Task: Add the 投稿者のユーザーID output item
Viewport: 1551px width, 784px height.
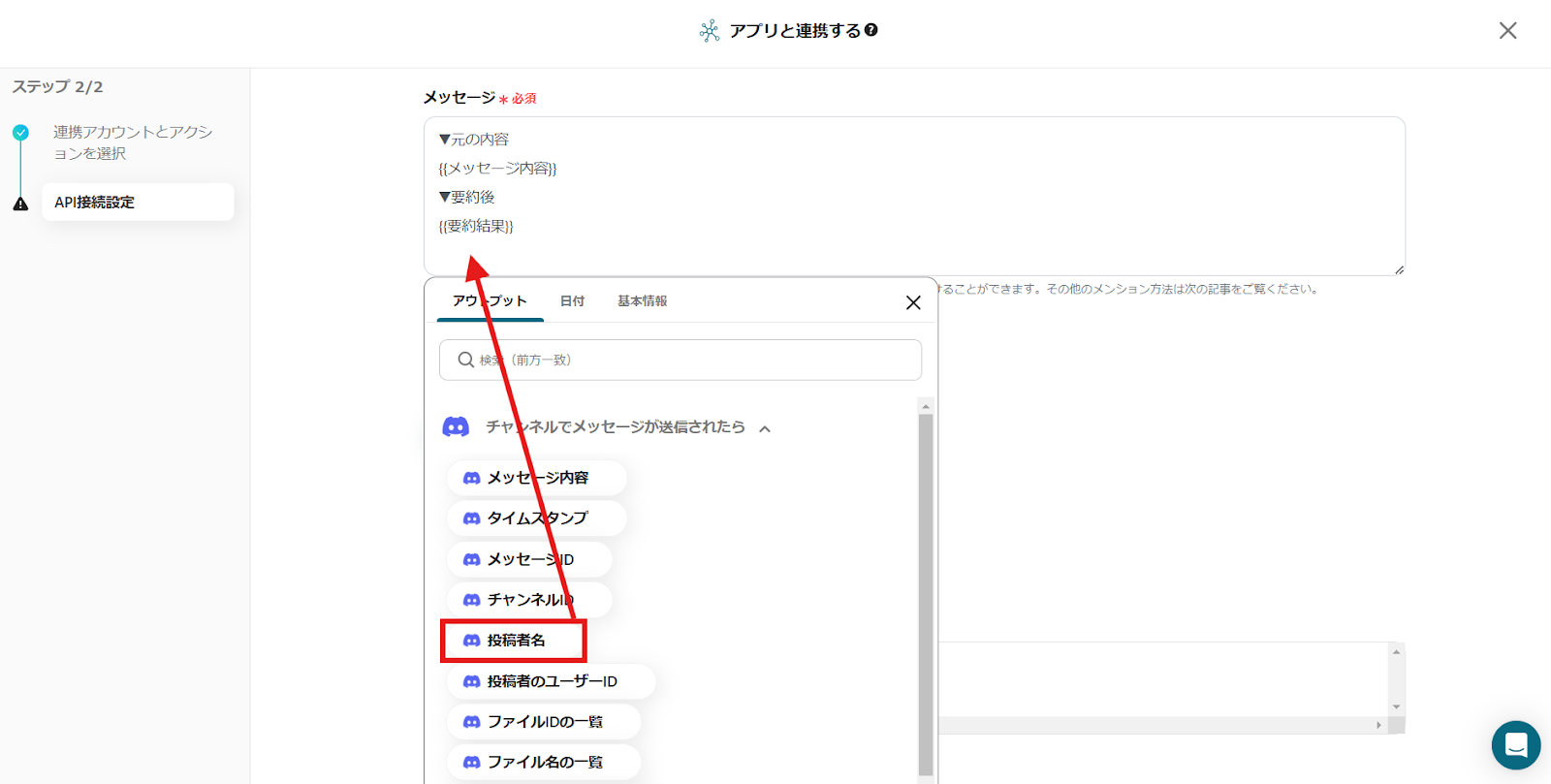Action: click(551, 681)
